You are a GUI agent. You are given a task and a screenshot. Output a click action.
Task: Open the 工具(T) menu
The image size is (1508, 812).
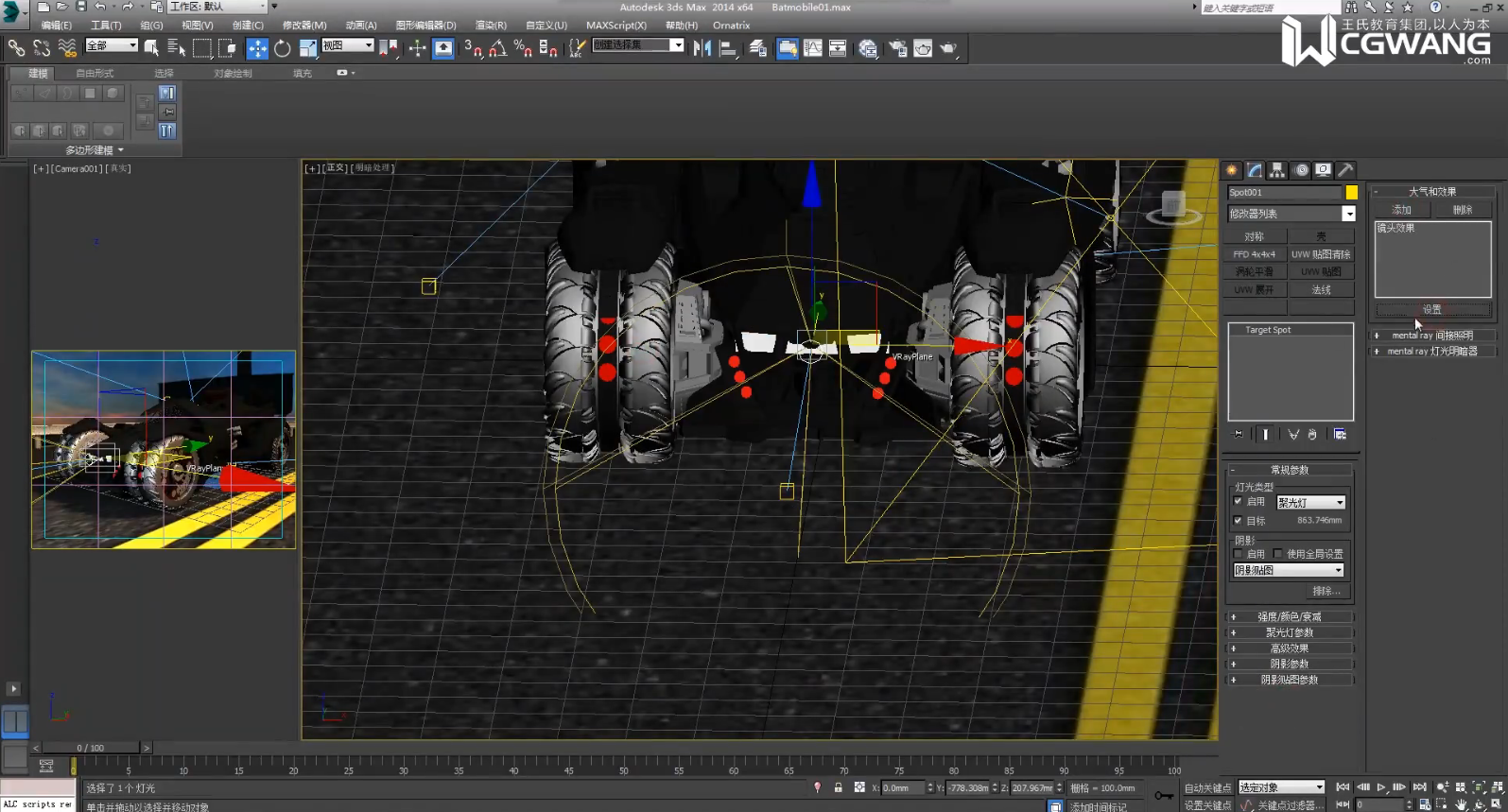coord(106,26)
